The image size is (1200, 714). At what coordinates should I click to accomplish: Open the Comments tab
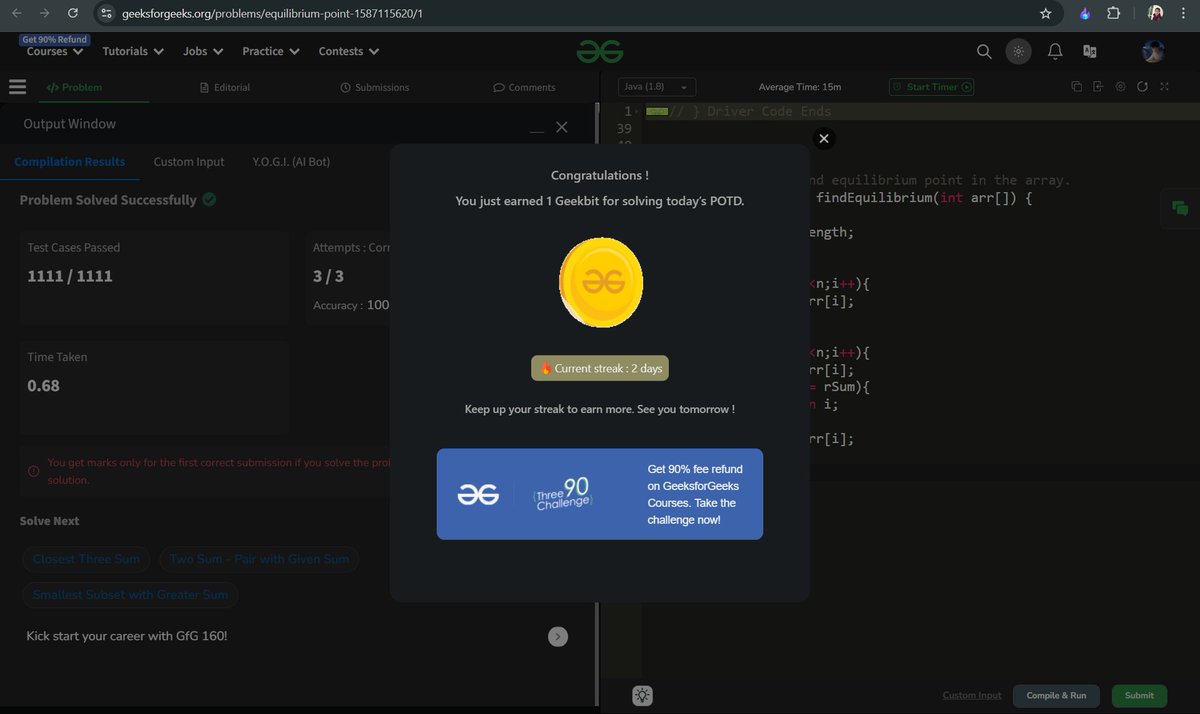pyautogui.click(x=524, y=87)
